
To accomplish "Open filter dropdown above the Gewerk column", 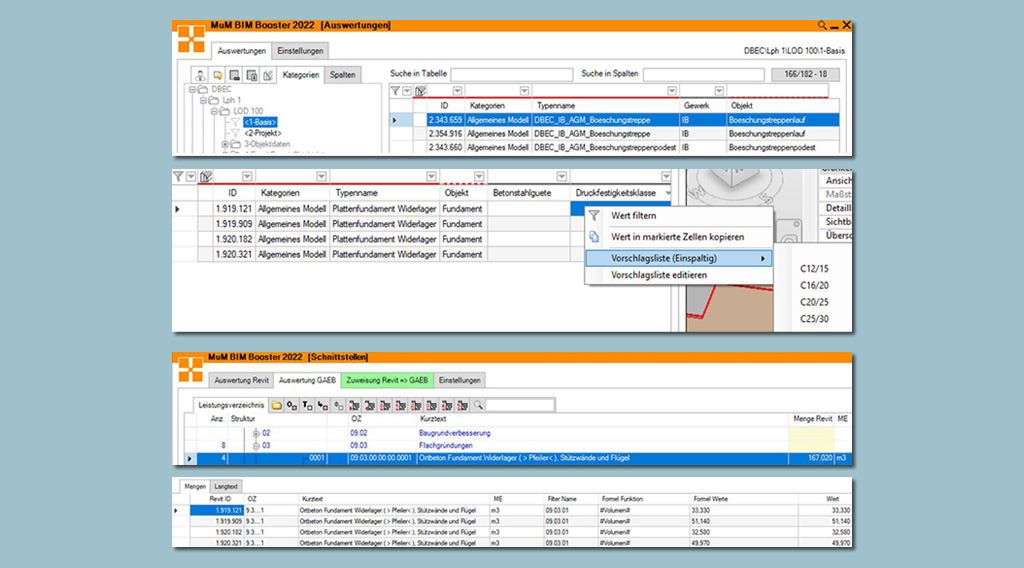I will pos(718,91).
